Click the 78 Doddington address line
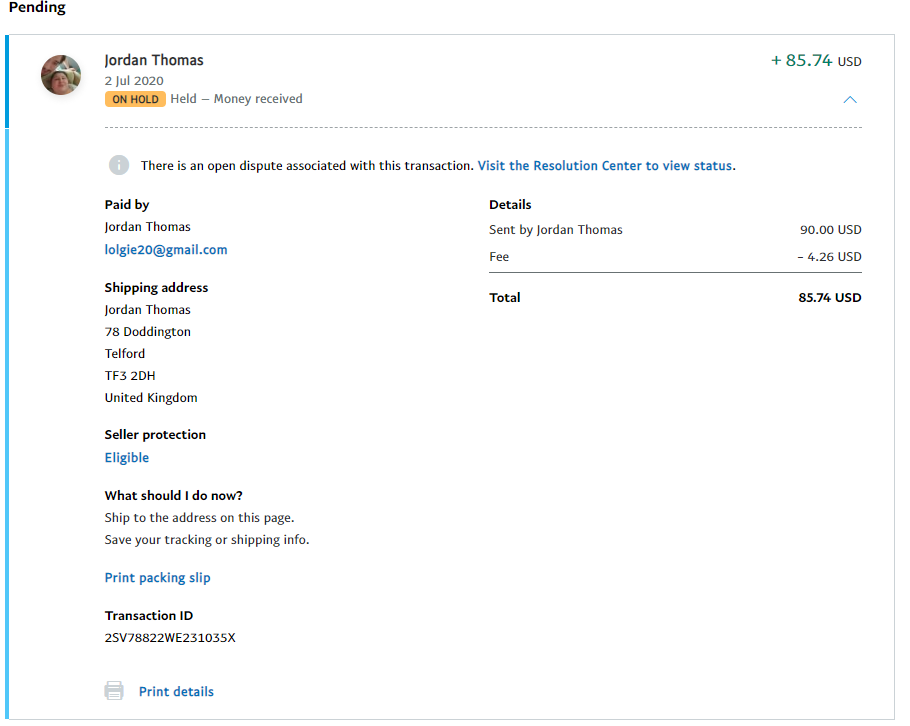Viewport: 910px width, 726px height. pyautogui.click(x=148, y=332)
